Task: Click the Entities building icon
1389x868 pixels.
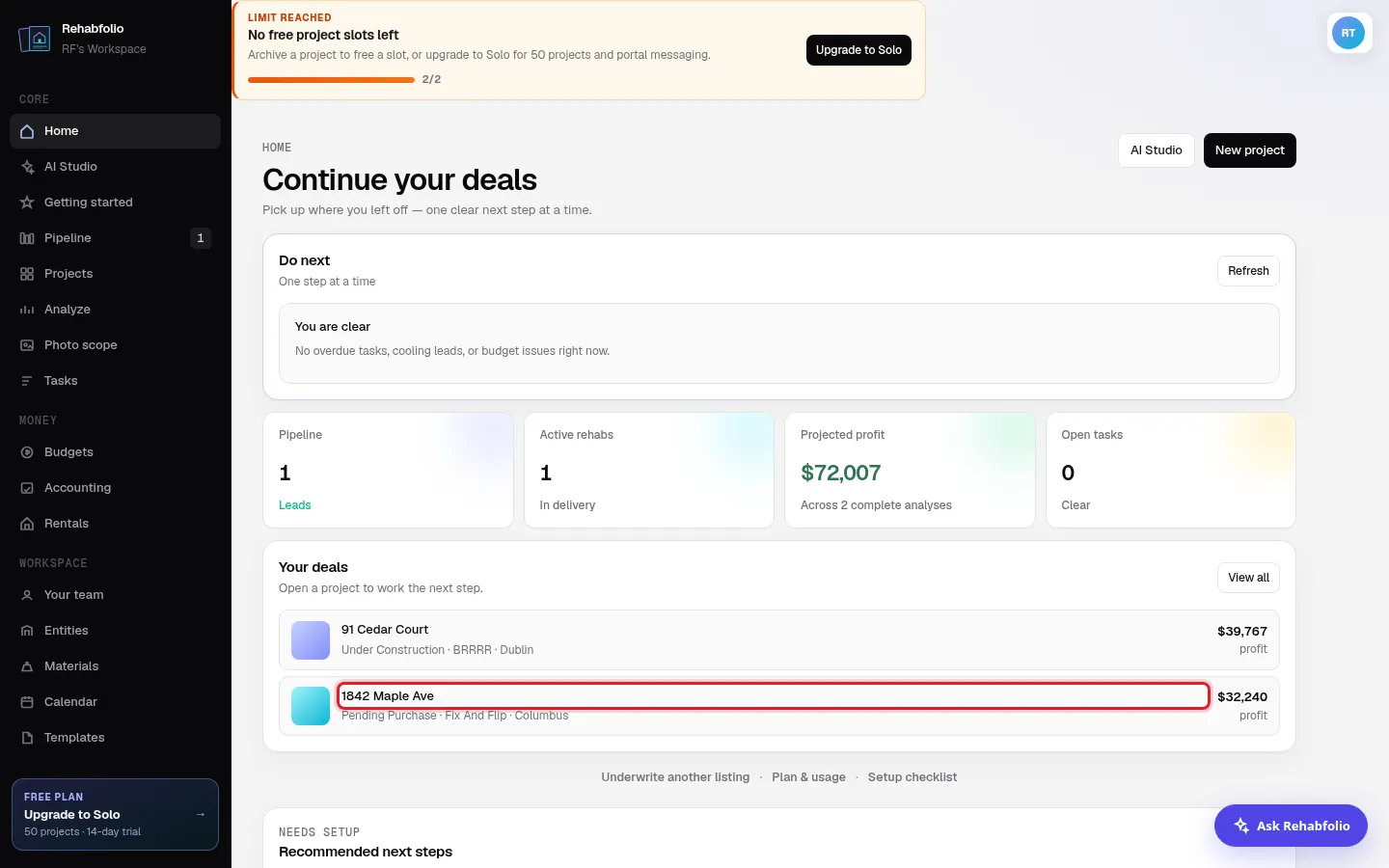Action: (27, 631)
